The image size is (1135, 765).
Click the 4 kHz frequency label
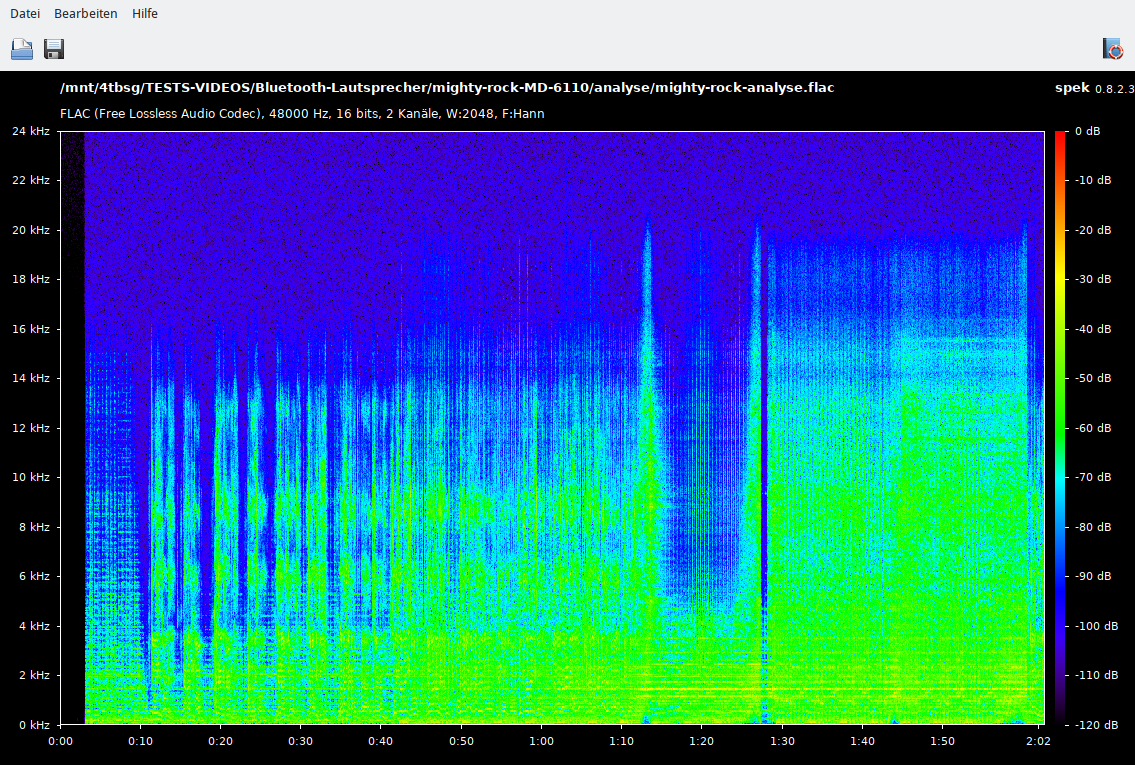[34, 626]
